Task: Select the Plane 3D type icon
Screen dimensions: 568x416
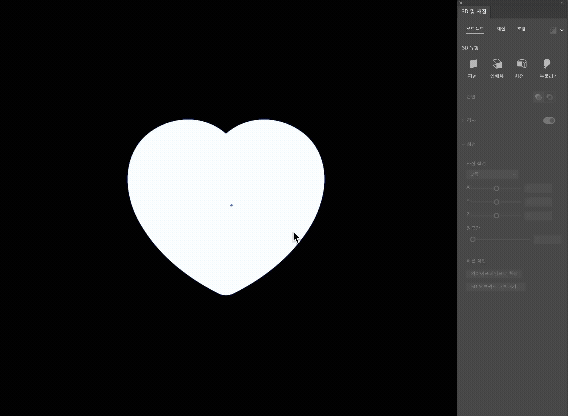Action: pyautogui.click(x=473, y=64)
